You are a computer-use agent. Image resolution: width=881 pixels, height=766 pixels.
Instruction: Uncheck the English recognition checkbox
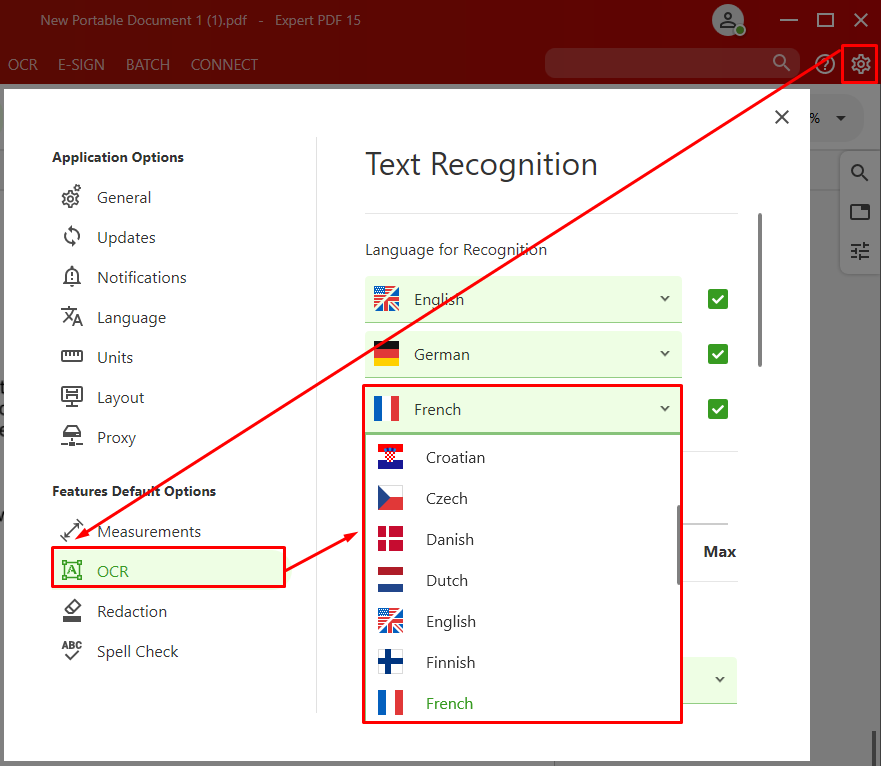[x=717, y=299]
